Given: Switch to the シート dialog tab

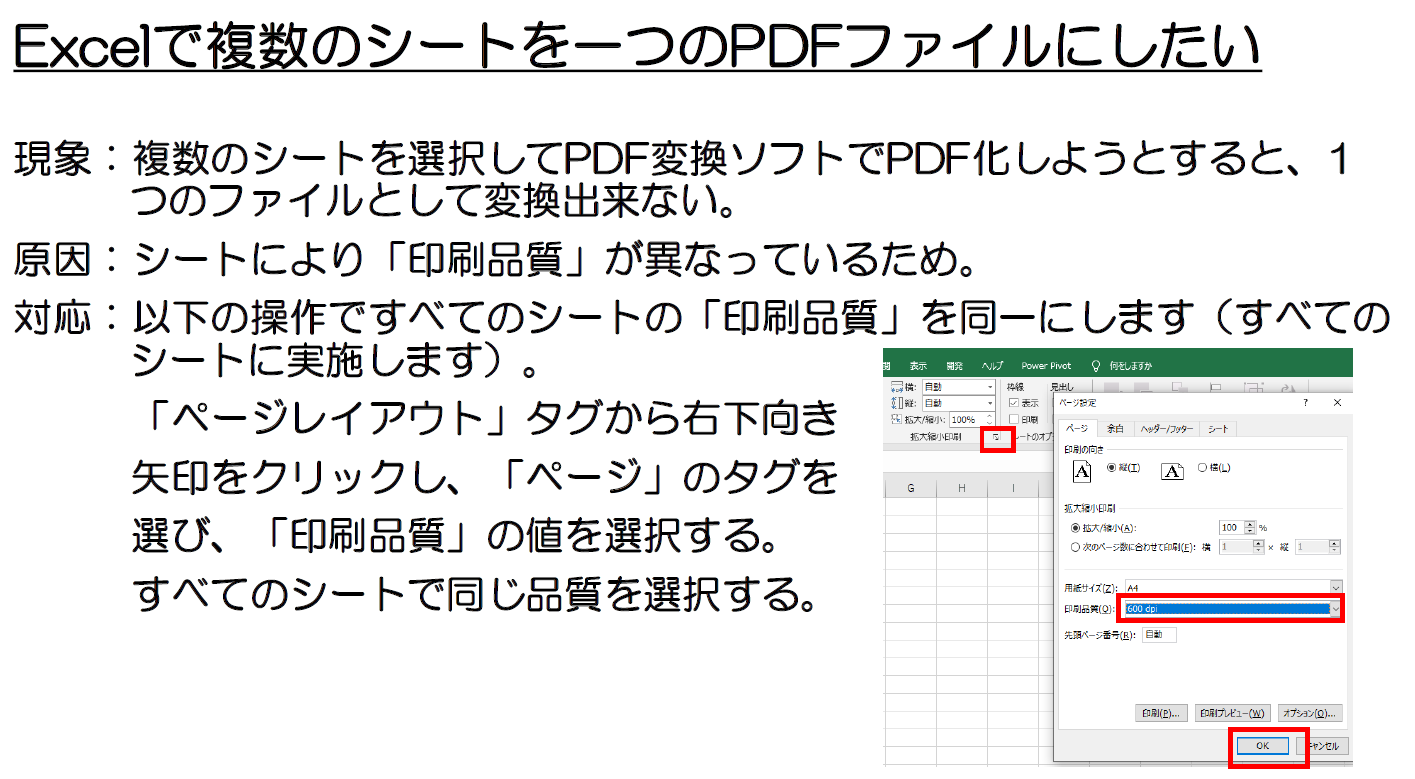Looking at the screenshot, I should point(1218,429).
